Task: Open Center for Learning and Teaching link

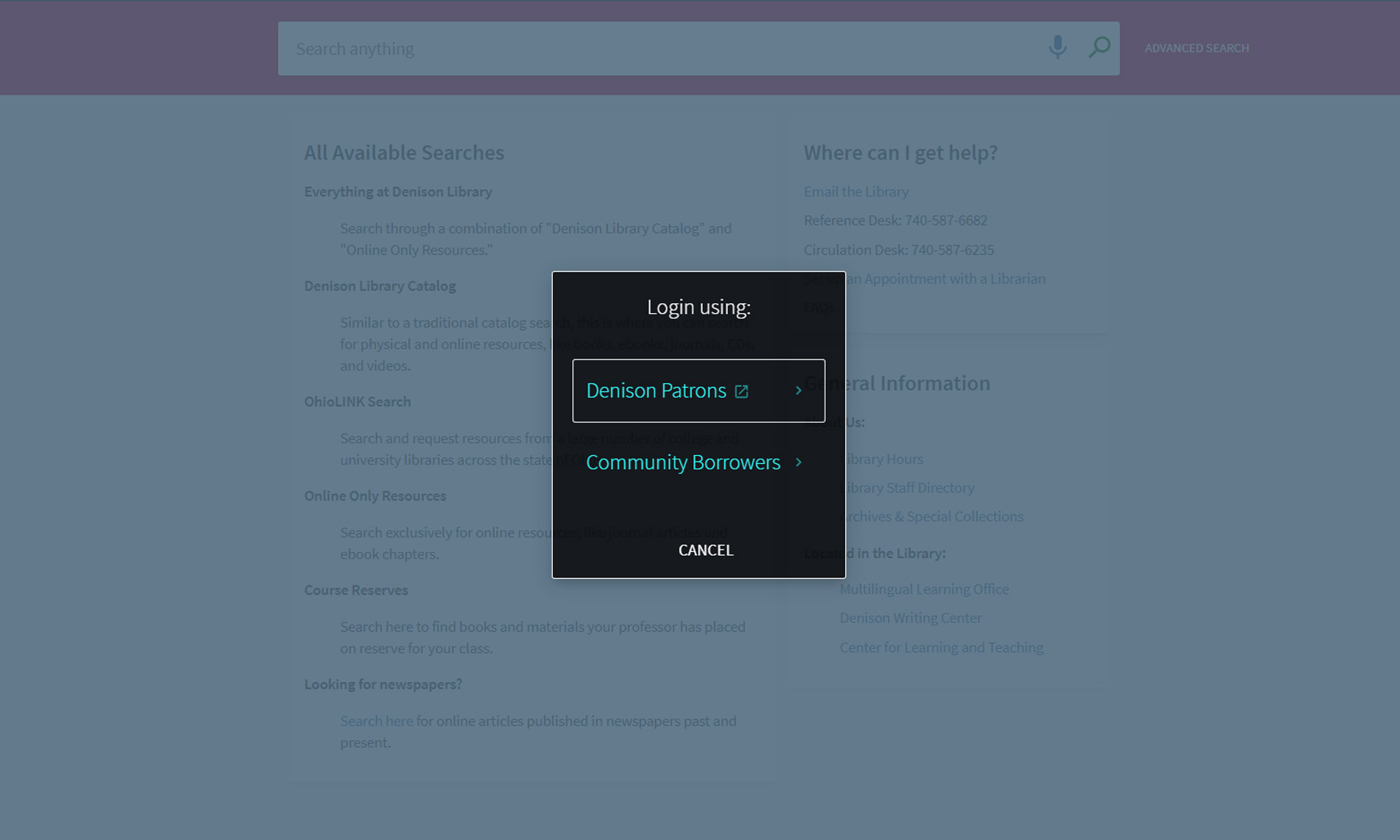Action: [941, 647]
